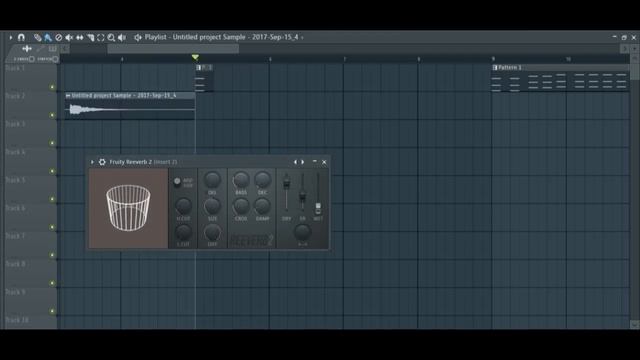
Task: Select the Track 1 header label
Action: coord(15,68)
